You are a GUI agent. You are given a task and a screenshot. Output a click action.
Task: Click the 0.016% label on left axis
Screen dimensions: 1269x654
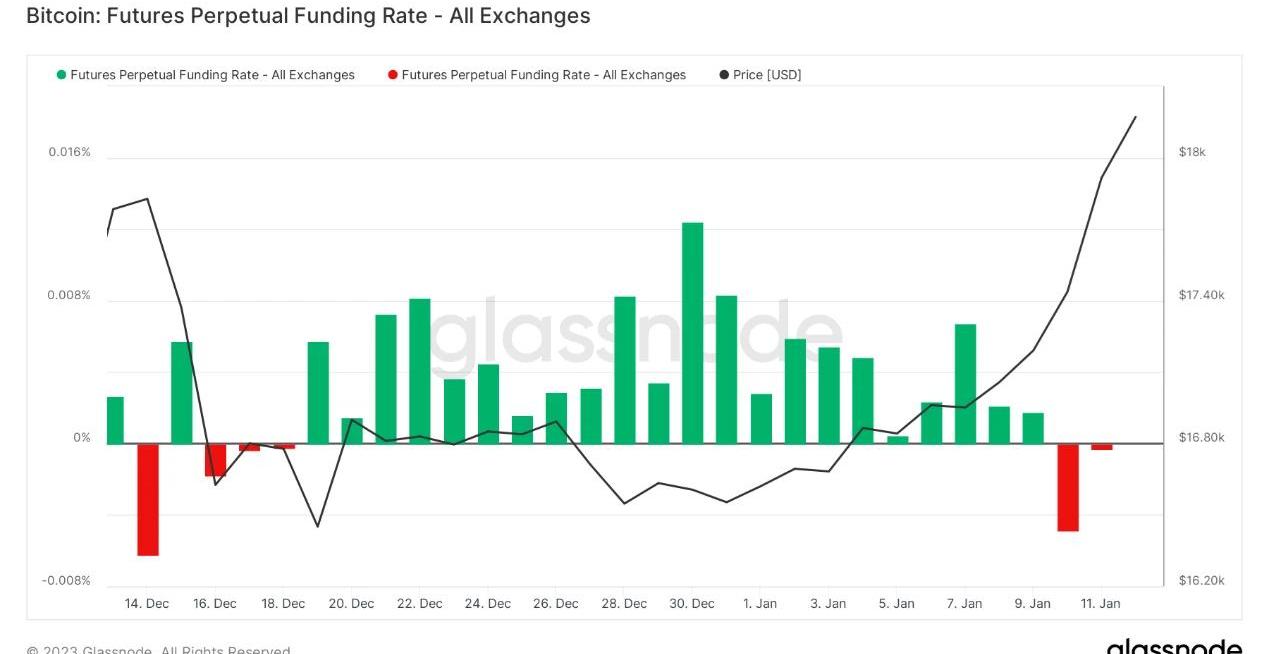tap(69, 152)
